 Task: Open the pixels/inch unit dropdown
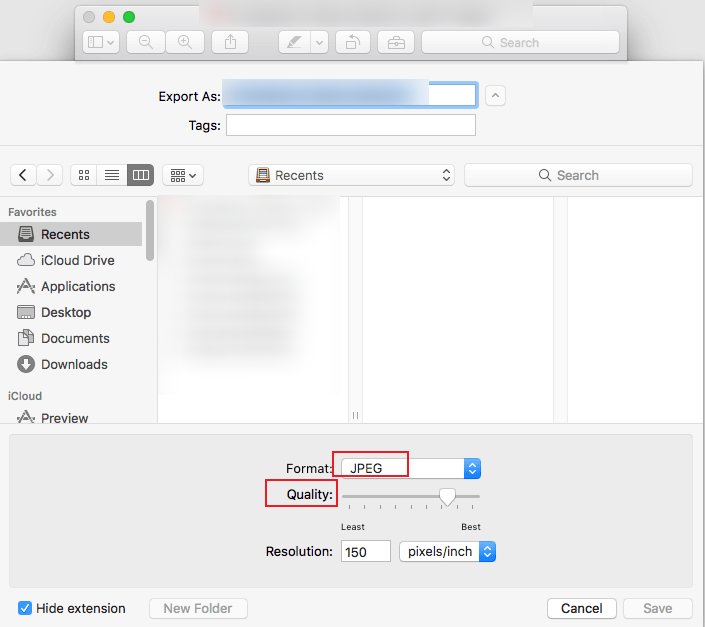coord(447,551)
